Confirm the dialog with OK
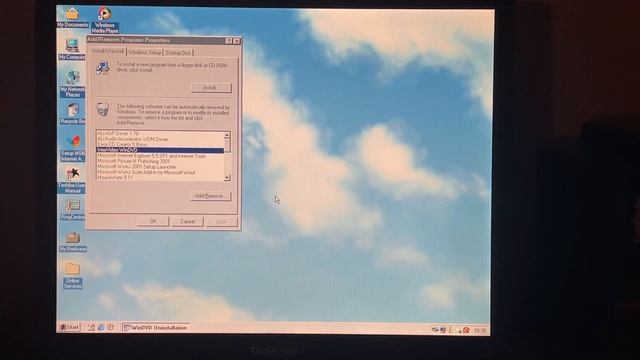Viewport: 640px width, 360px height. [153, 221]
